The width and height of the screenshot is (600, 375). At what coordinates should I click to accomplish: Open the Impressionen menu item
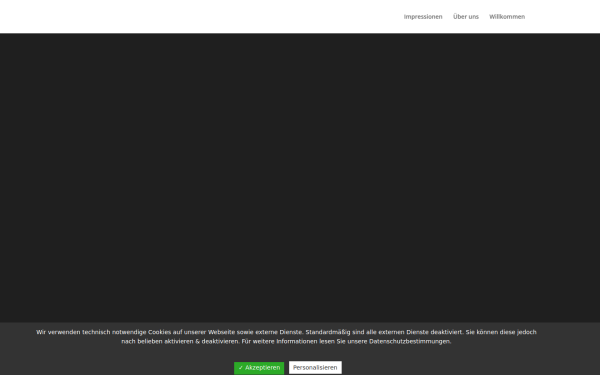click(x=423, y=17)
